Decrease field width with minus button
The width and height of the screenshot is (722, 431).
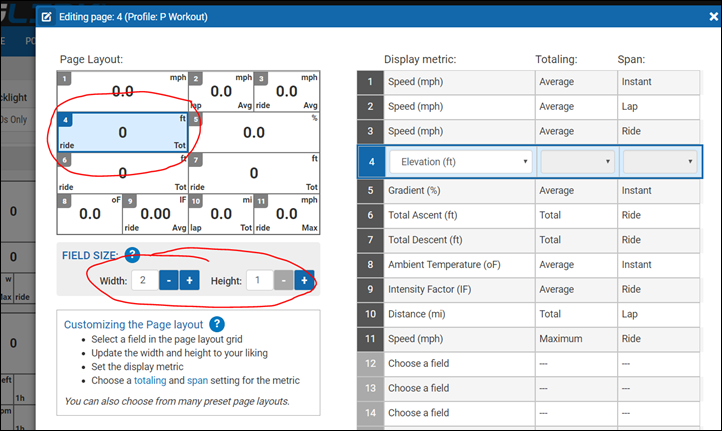(x=170, y=281)
